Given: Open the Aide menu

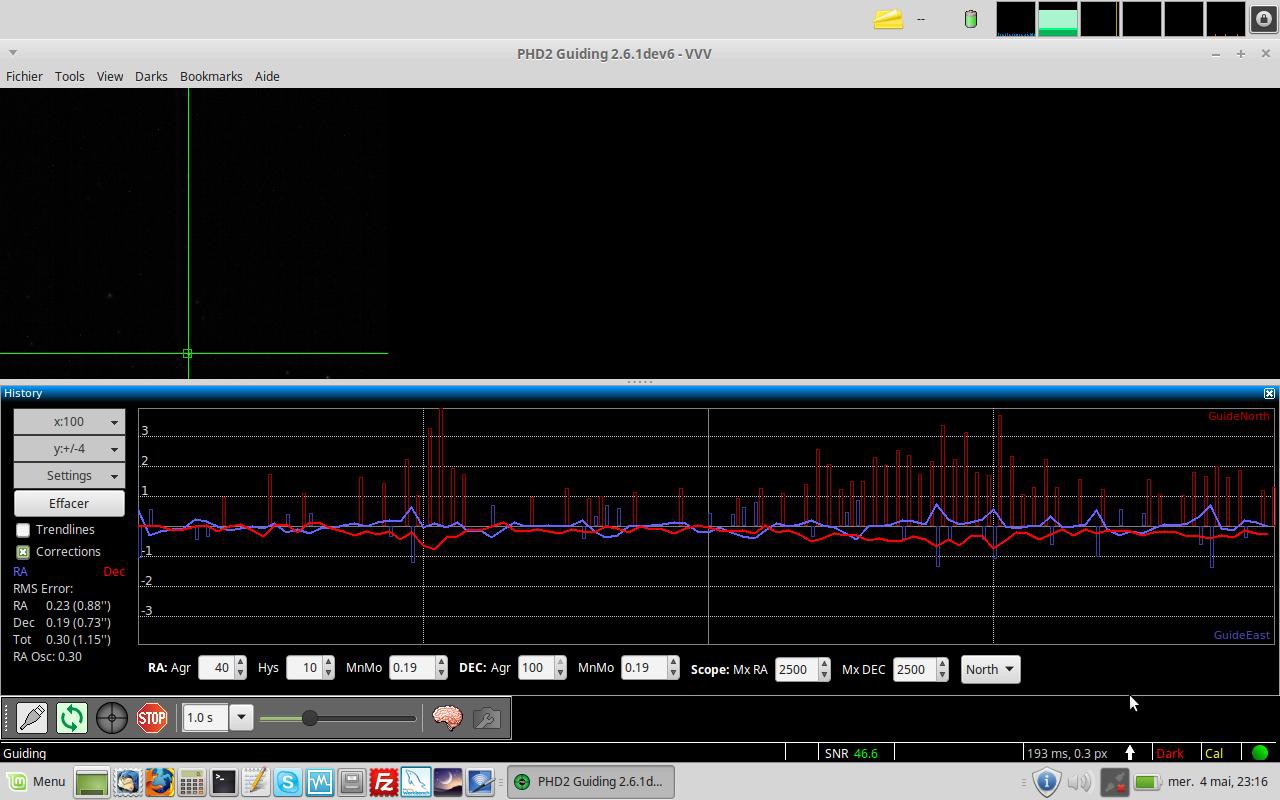Looking at the screenshot, I should point(267,76).
